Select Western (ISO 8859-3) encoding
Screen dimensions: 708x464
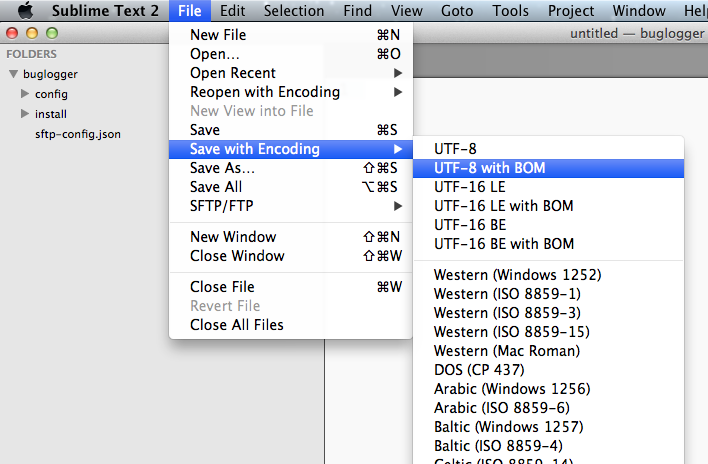tap(549, 313)
